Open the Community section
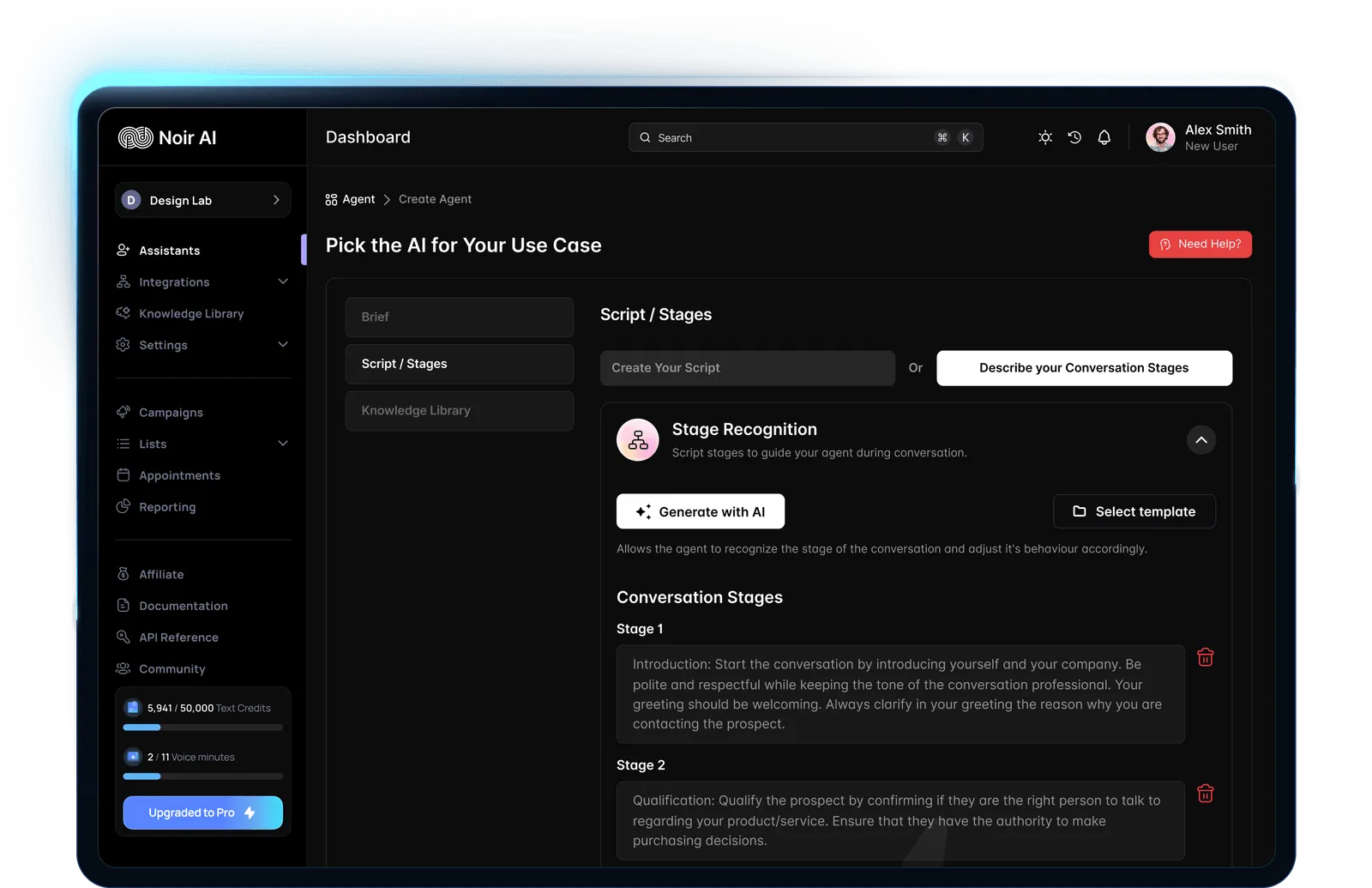 coord(171,668)
